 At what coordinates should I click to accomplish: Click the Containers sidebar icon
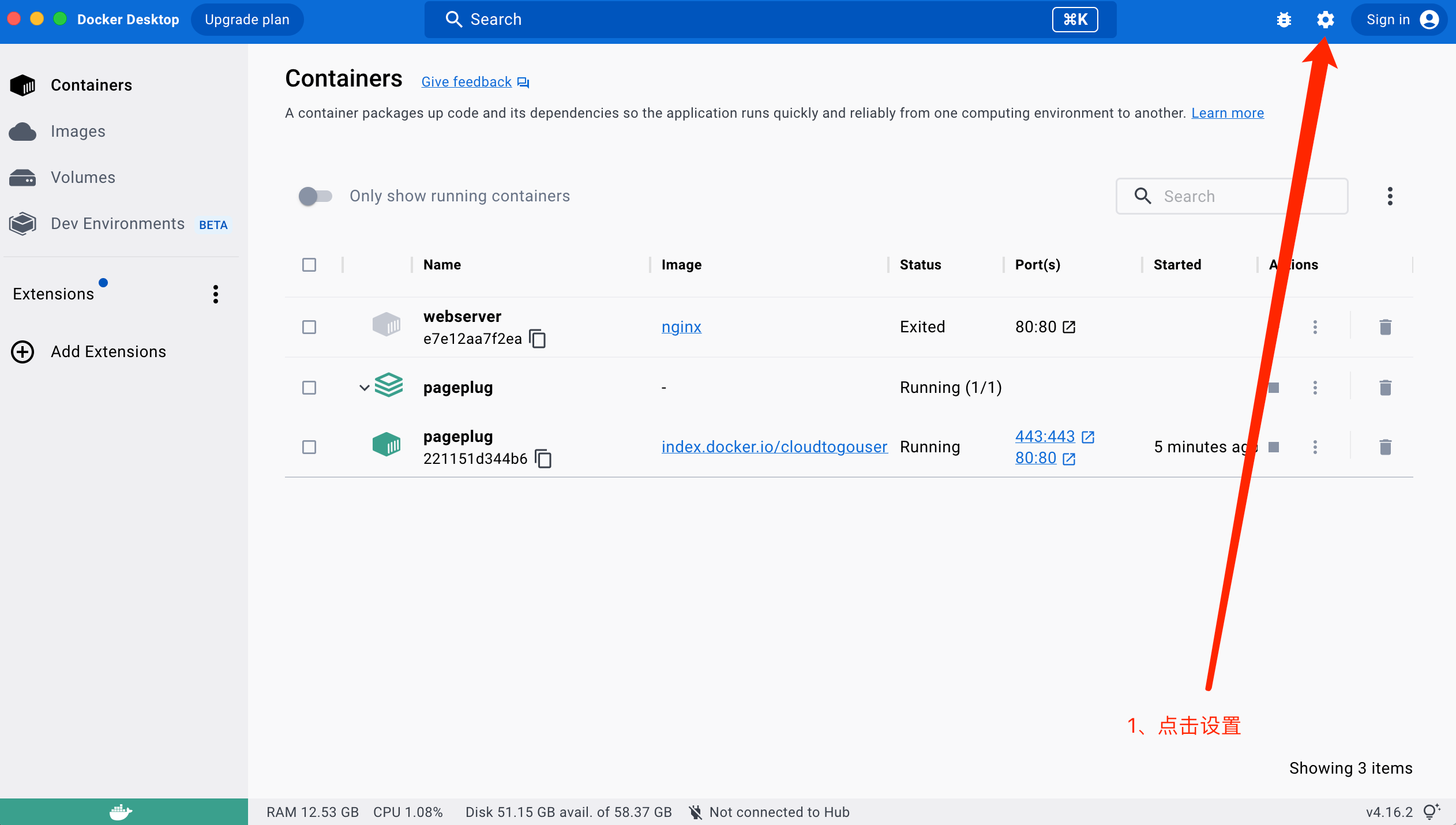pos(22,85)
